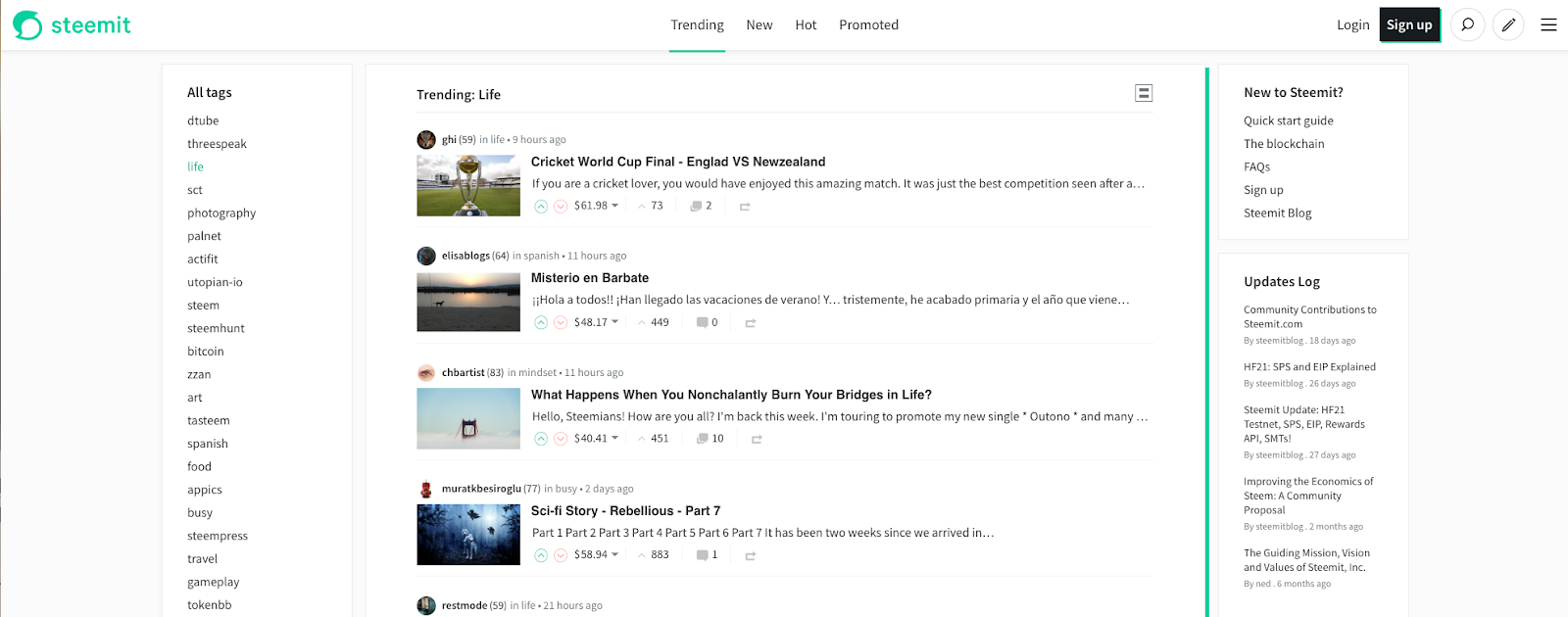Show the 883 votes list
This screenshot has height=617, width=1568.
[x=653, y=555]
